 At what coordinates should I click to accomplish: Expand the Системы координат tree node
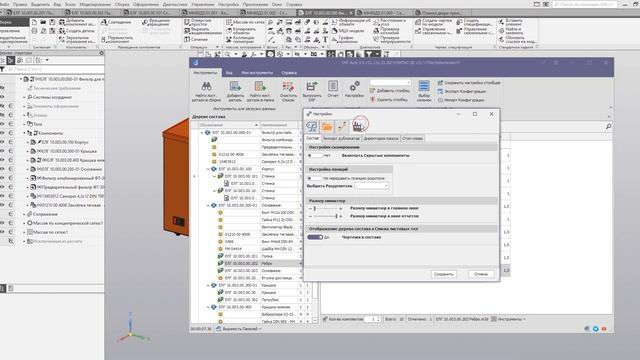point(24,97)
